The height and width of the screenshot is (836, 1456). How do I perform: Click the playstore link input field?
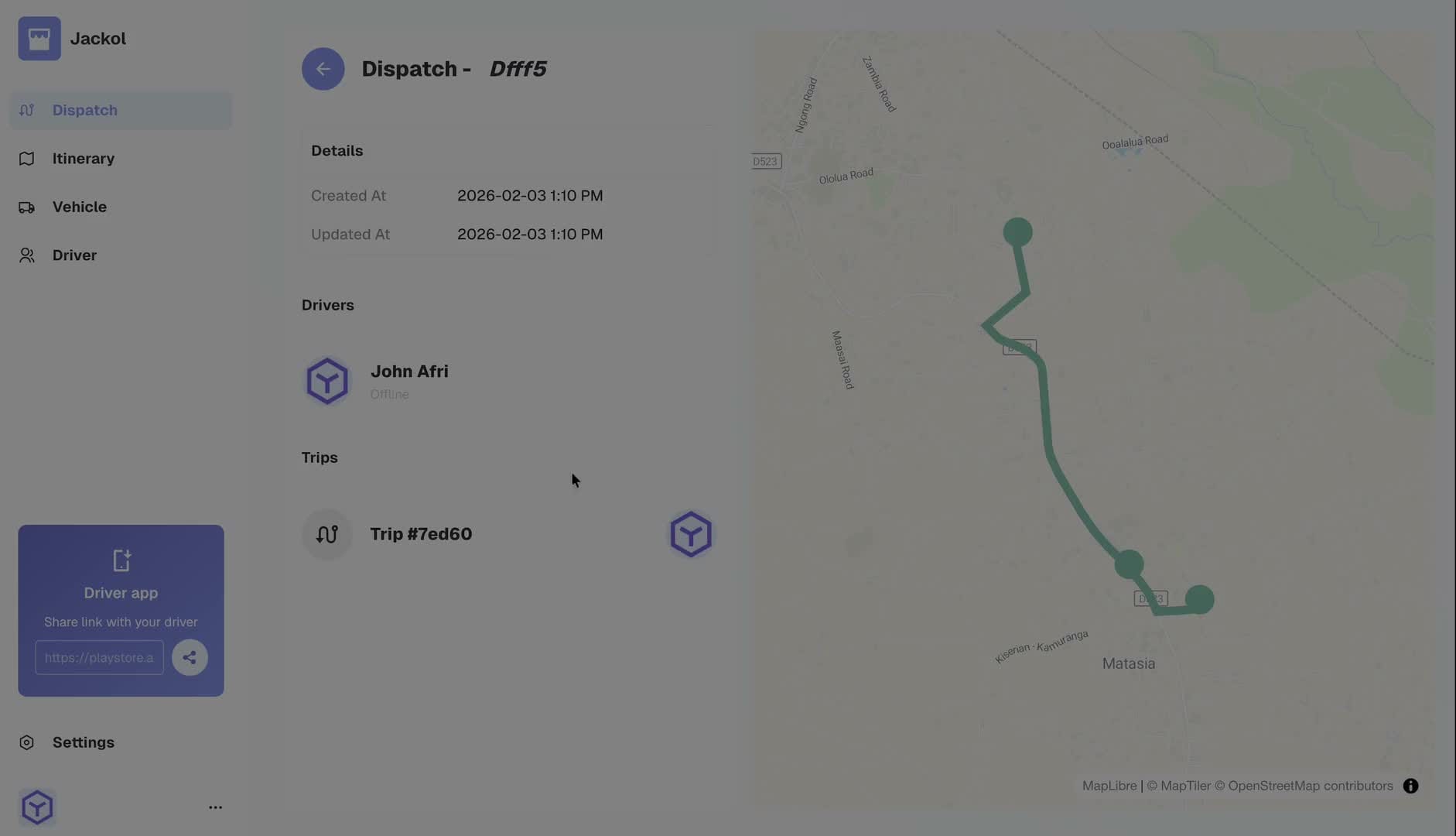(99, 657)
